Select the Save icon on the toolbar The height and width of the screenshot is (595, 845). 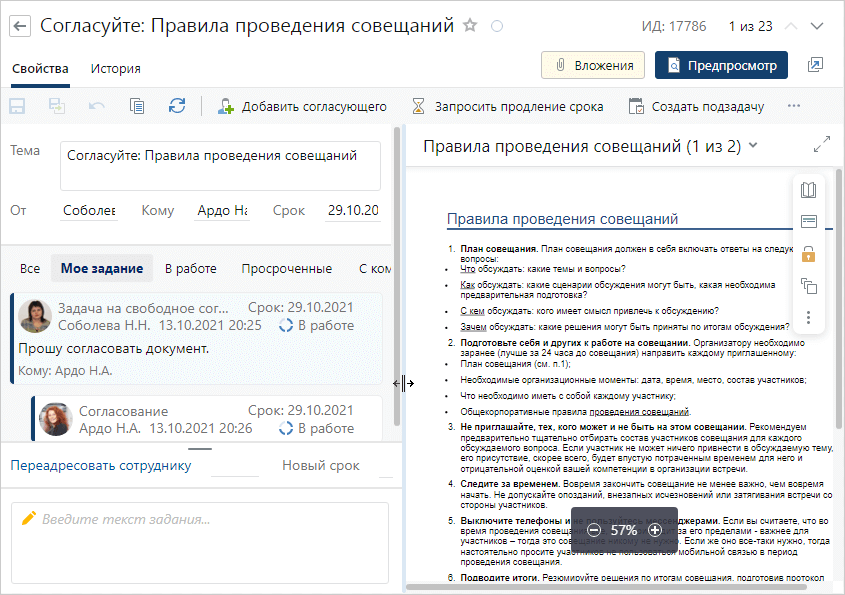click(x=16, y=105)
